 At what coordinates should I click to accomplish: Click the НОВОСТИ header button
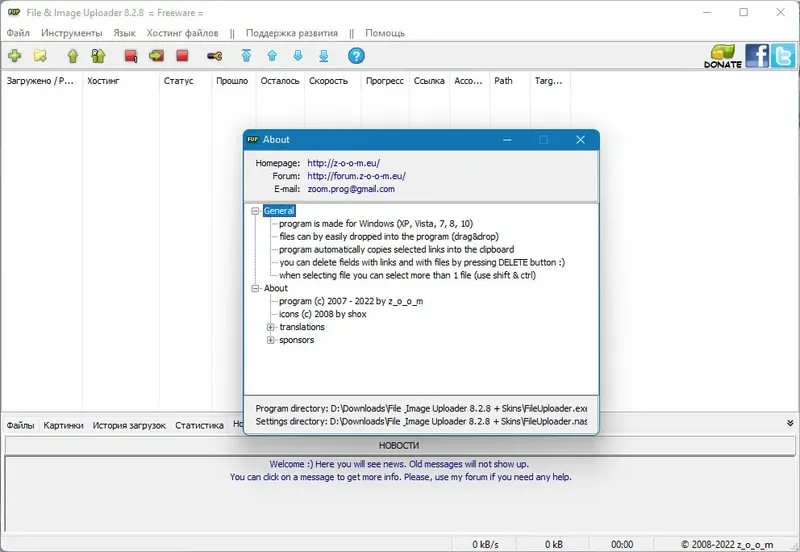point(399,445)
